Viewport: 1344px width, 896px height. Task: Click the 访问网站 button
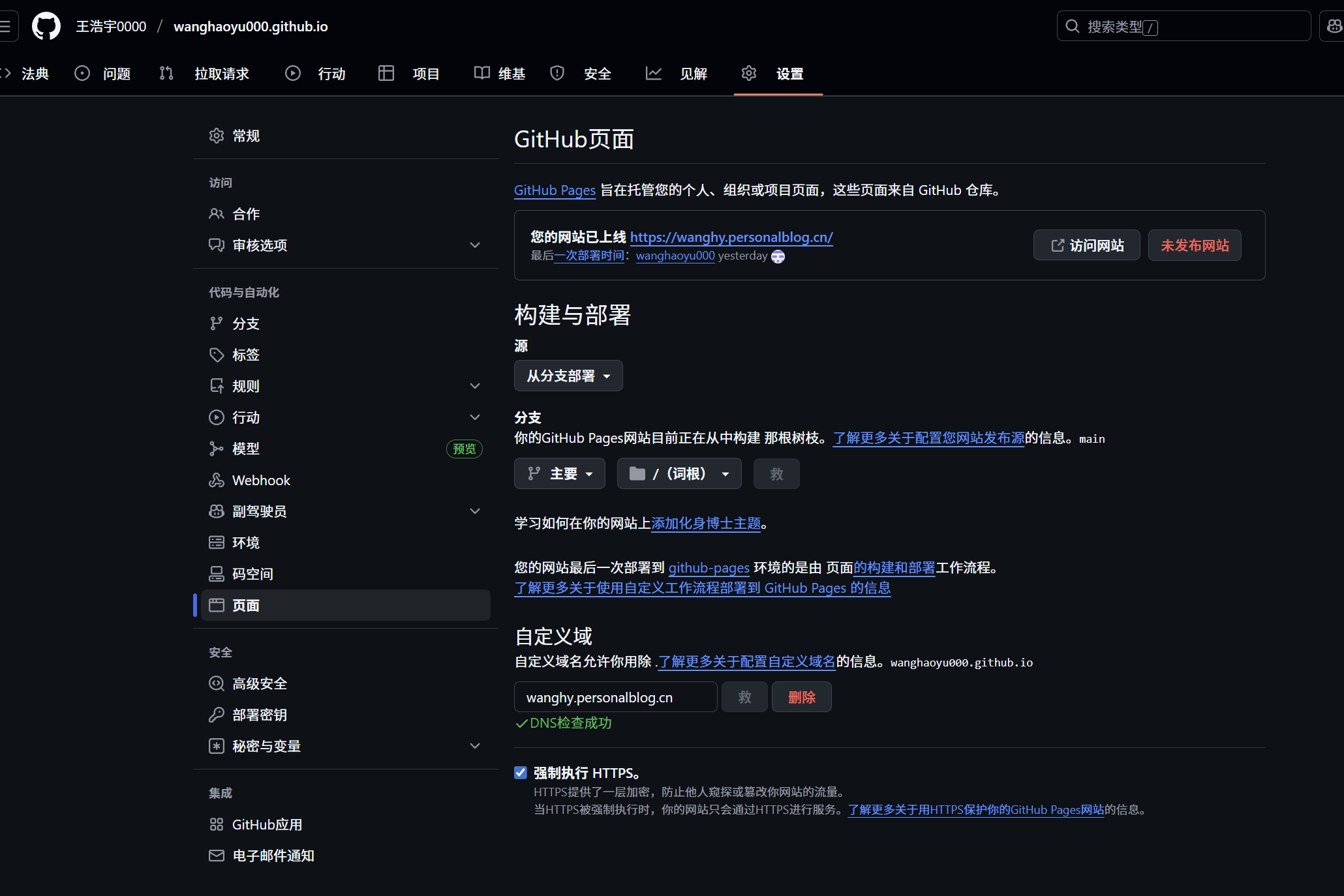click(x=1086, y=245)
